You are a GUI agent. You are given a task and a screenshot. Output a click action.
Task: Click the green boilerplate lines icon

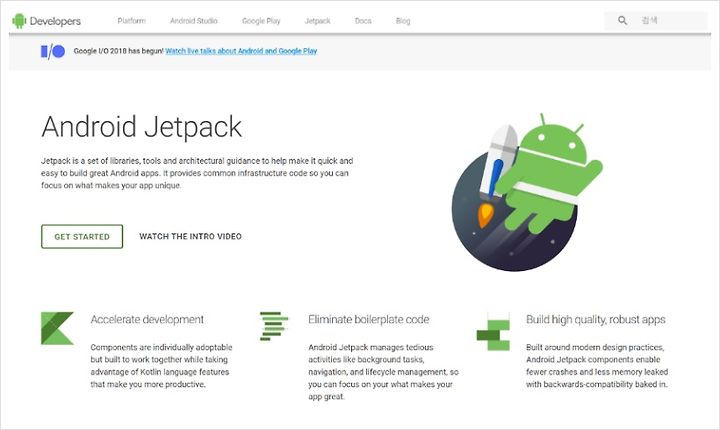pos(274,326)
